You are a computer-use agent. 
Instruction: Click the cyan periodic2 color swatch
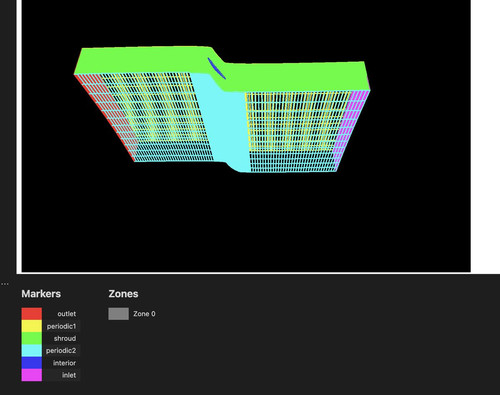pos(32,351)
